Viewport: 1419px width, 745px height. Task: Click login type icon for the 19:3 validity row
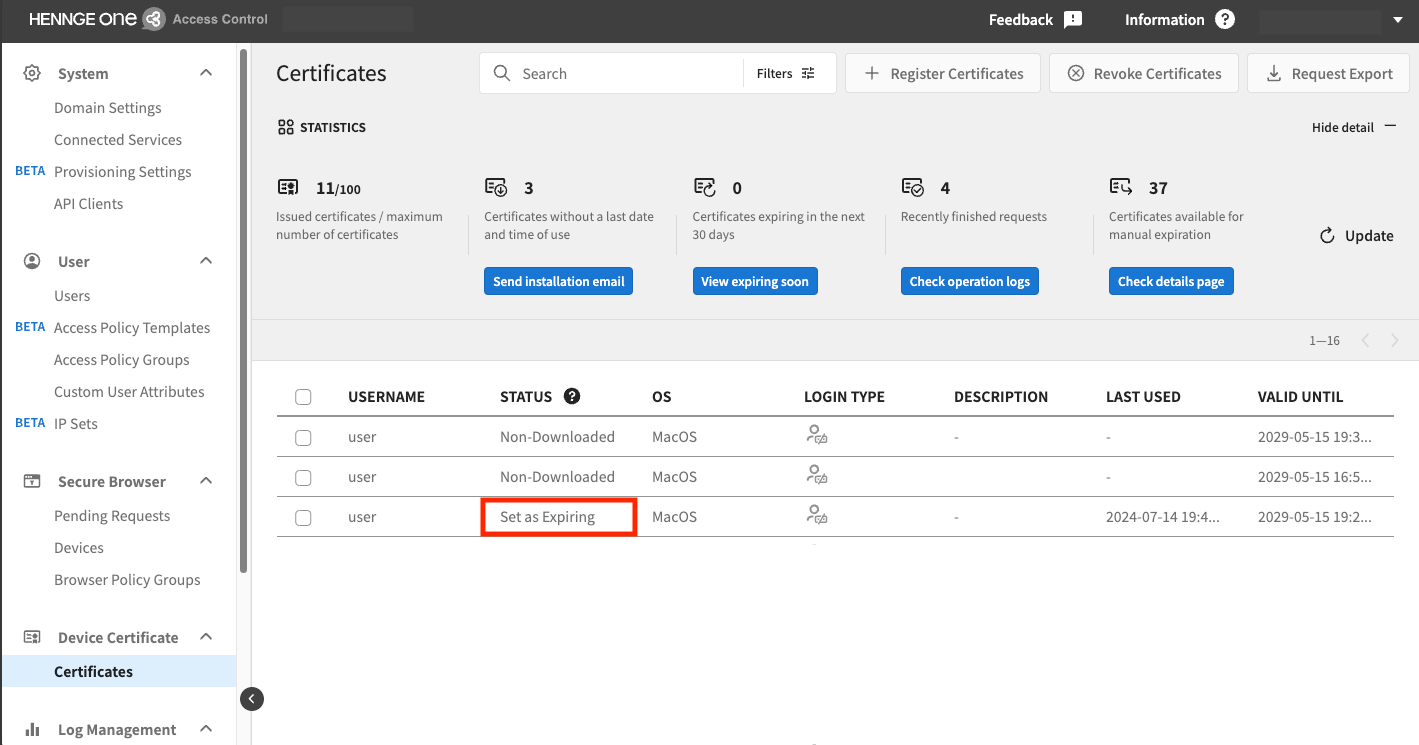(x=817, y=435)
